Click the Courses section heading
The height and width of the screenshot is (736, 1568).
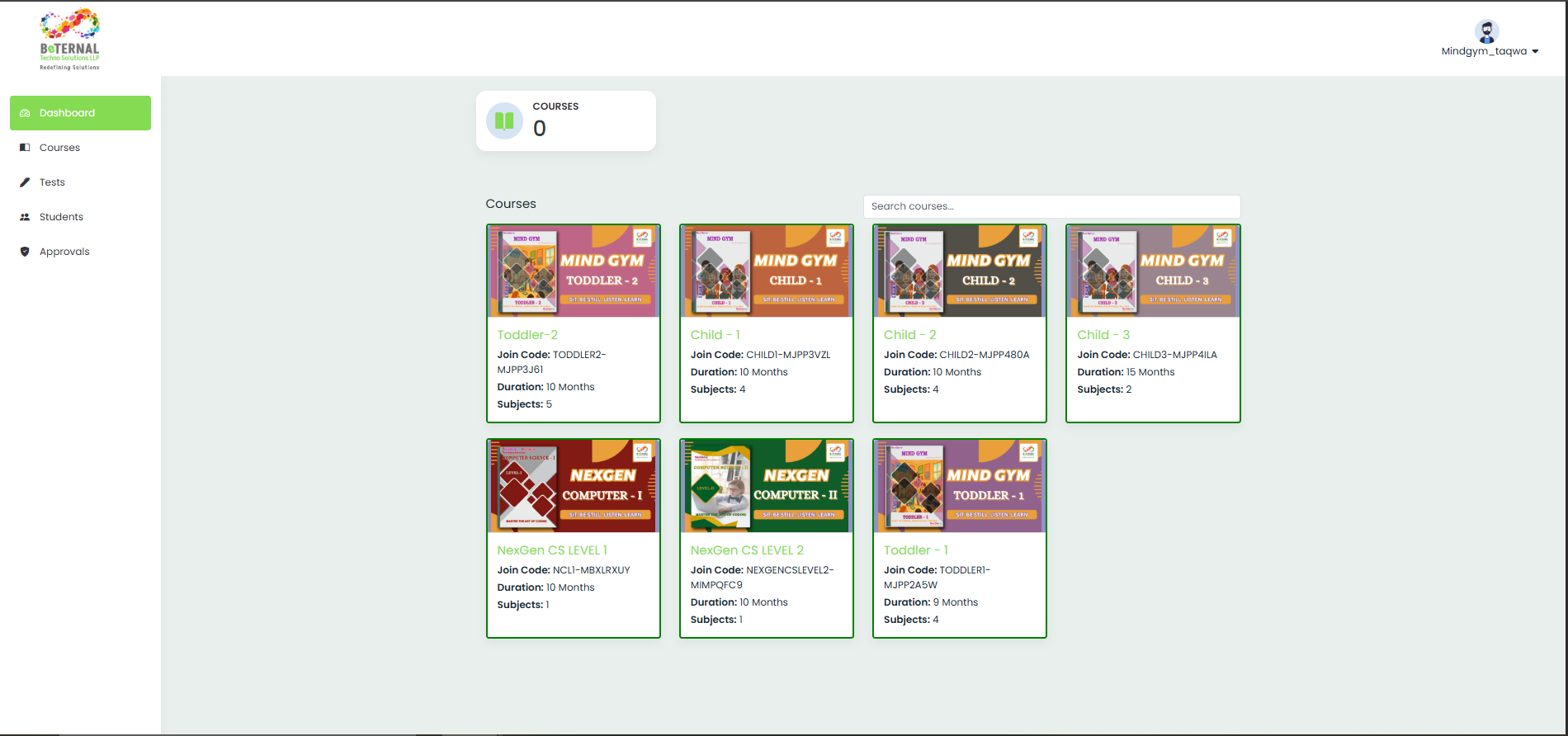(511, 204)
